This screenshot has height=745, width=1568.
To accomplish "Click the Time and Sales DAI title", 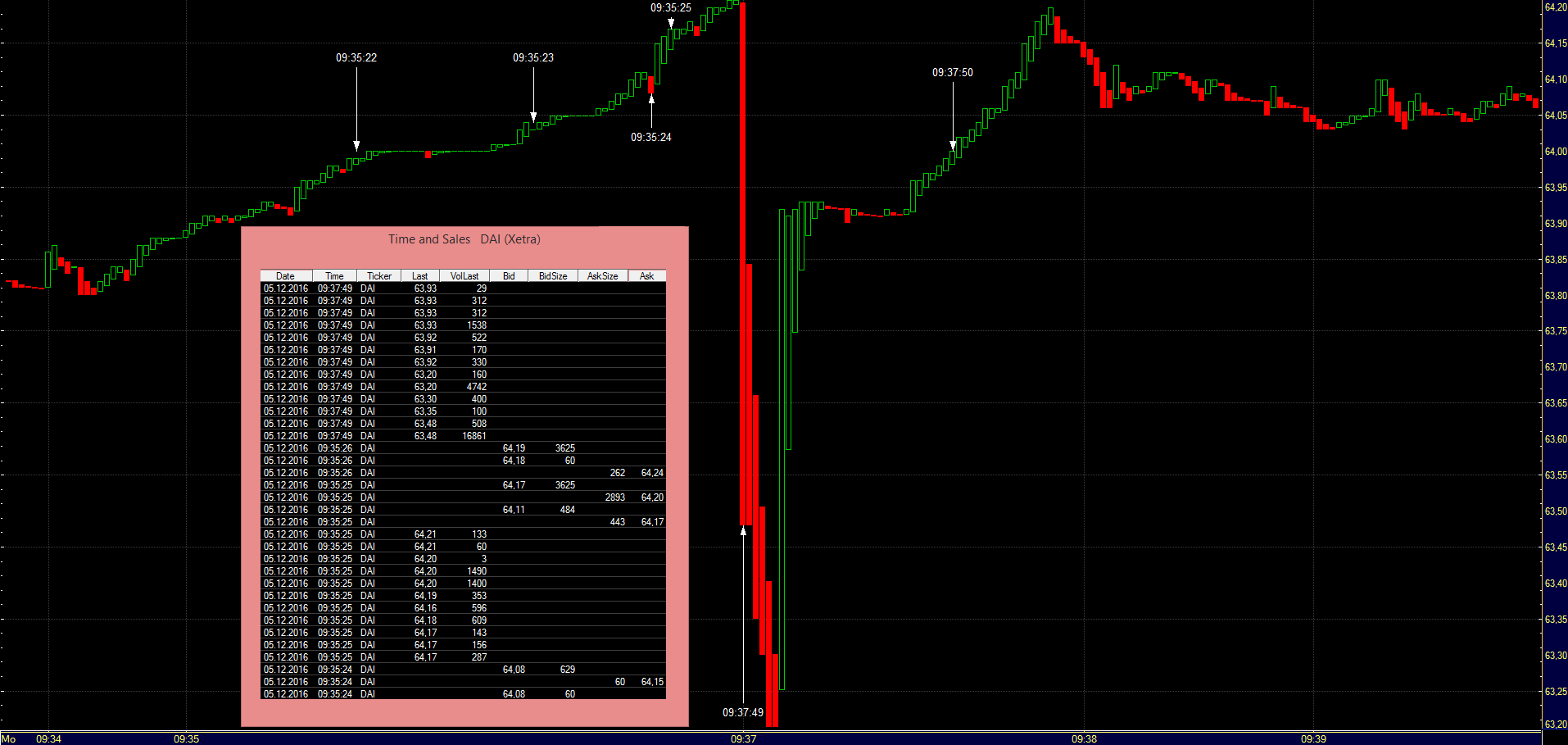I will (x=464, y=239).
